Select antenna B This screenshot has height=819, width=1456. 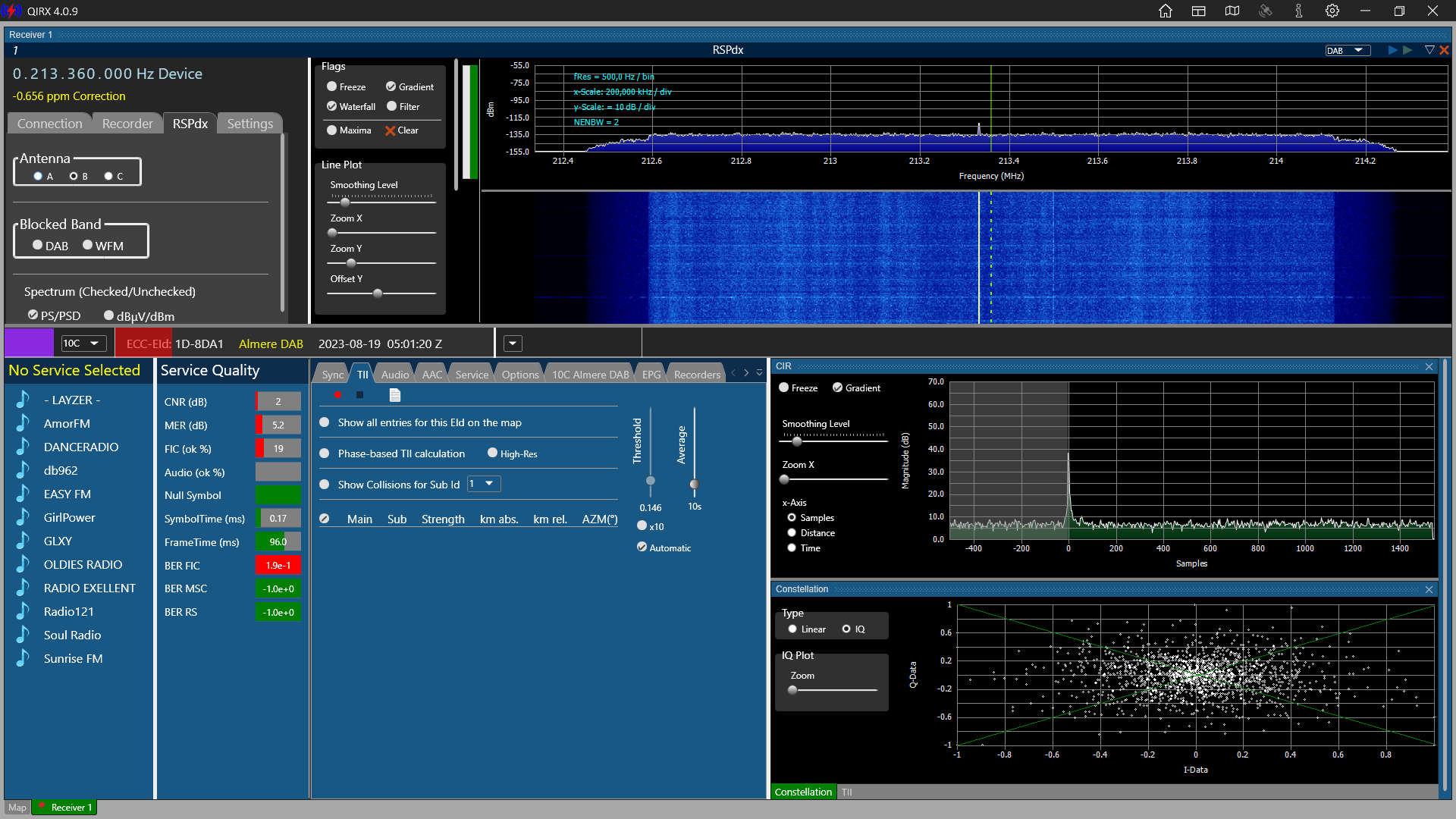pos(74,176)
